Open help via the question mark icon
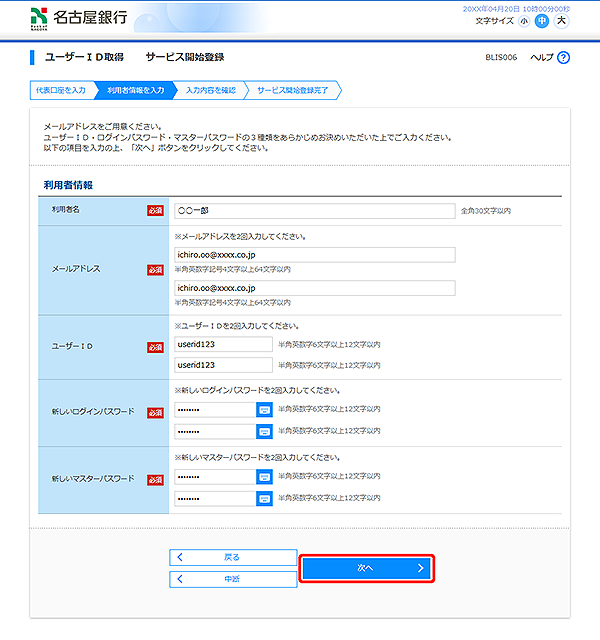 point(564,58)
